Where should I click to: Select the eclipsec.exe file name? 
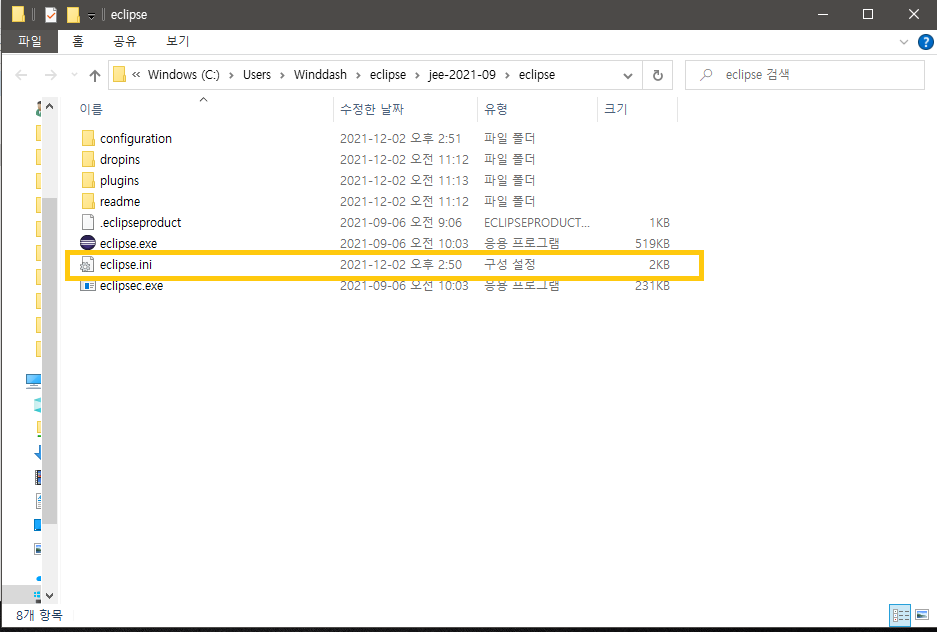tap(131, 286)
